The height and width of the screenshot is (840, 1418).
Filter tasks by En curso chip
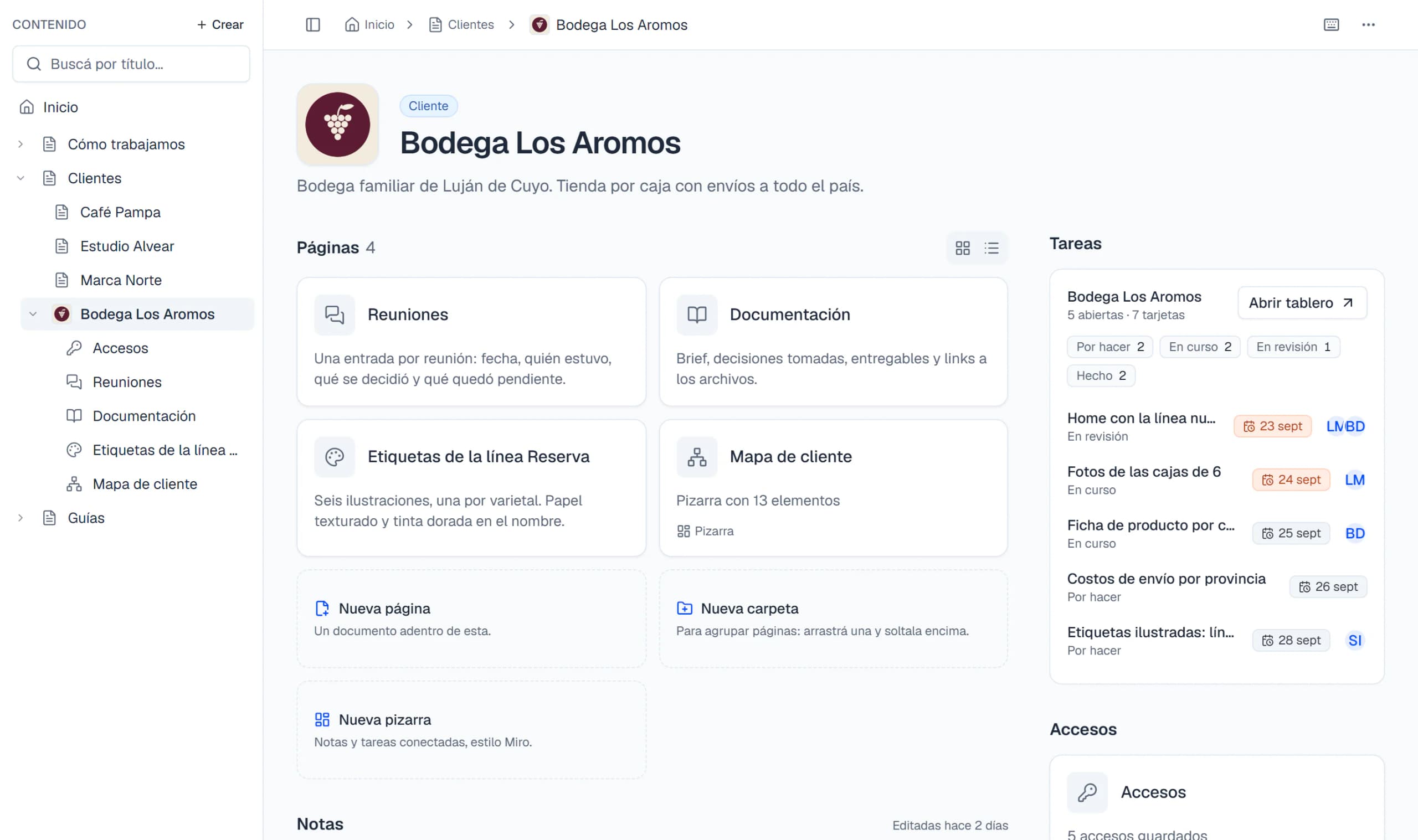coord(1200,347)
